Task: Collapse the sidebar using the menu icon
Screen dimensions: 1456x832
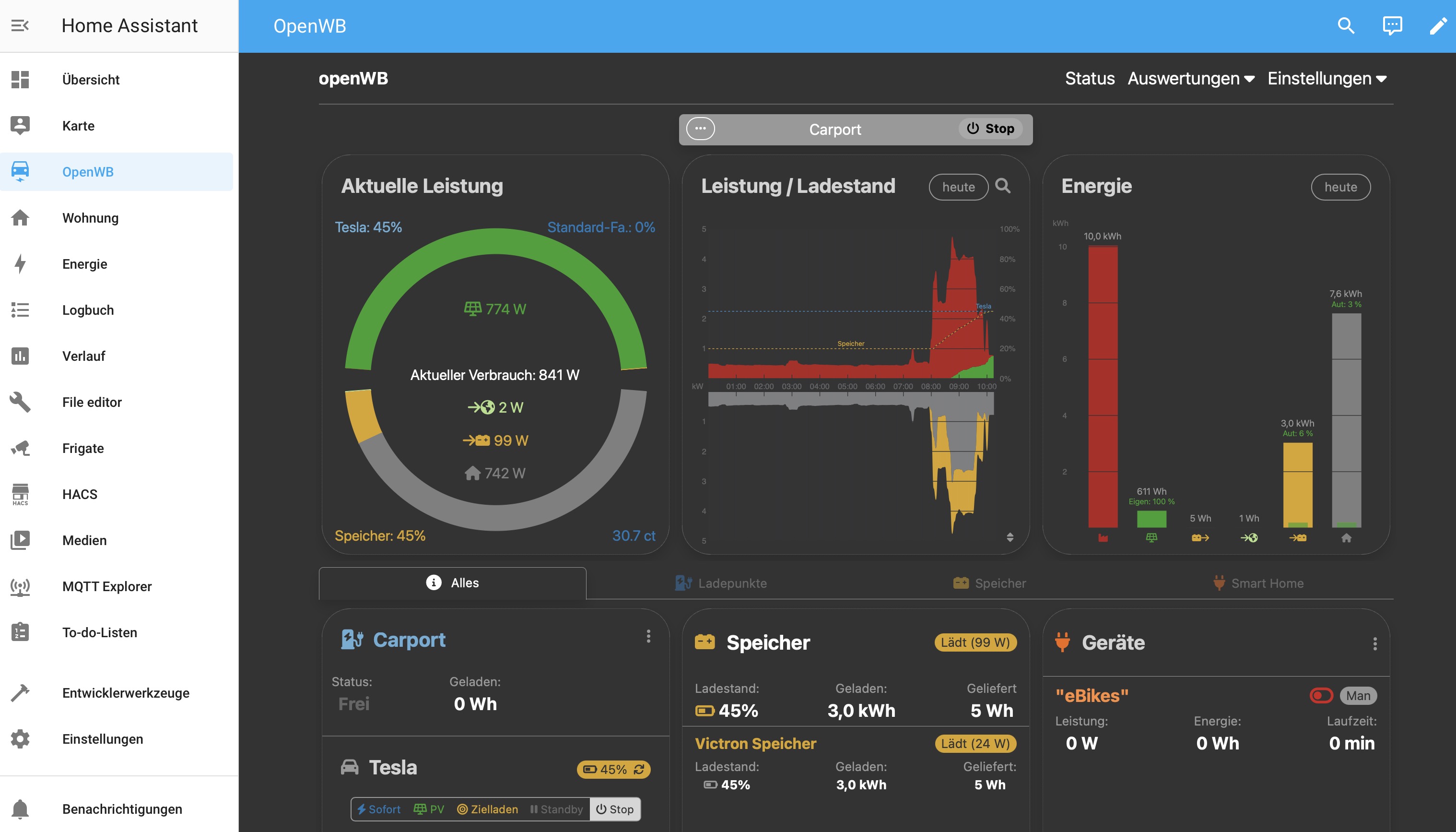Action: 20,26
